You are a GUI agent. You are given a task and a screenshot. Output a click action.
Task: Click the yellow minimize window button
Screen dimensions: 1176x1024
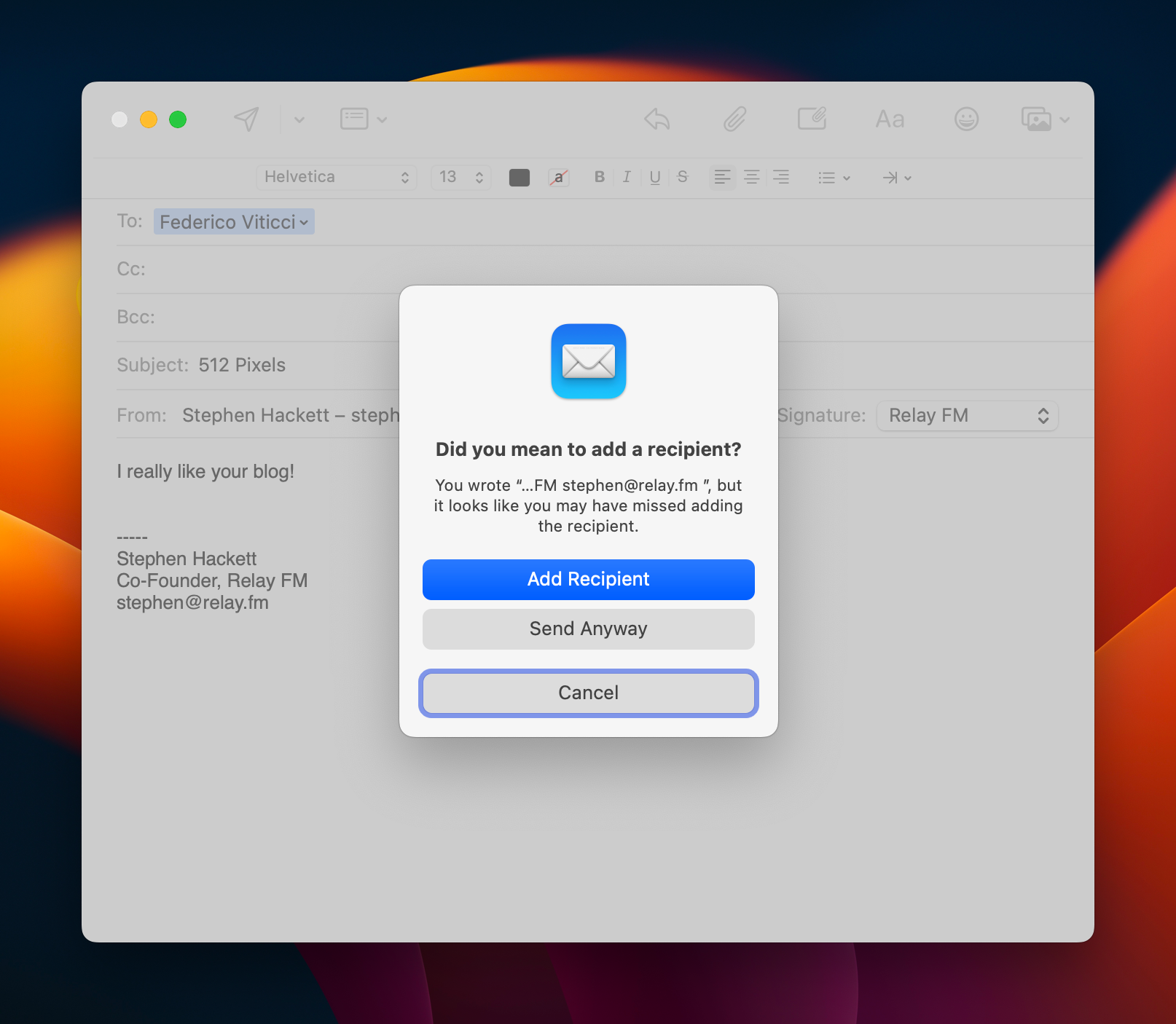coord(149,119)
